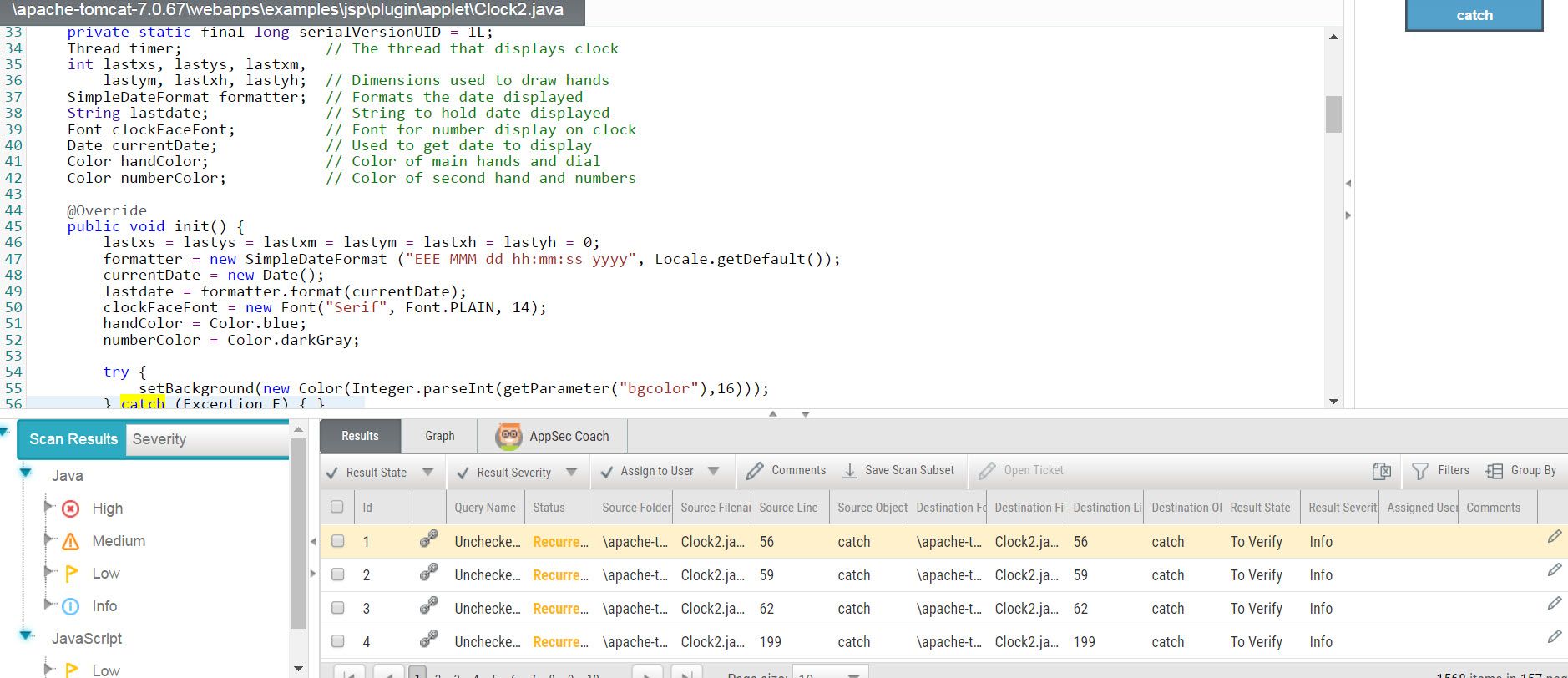Click the edit pencil icon on row 3
The image size is (1568, 678).
(1554, 604)
